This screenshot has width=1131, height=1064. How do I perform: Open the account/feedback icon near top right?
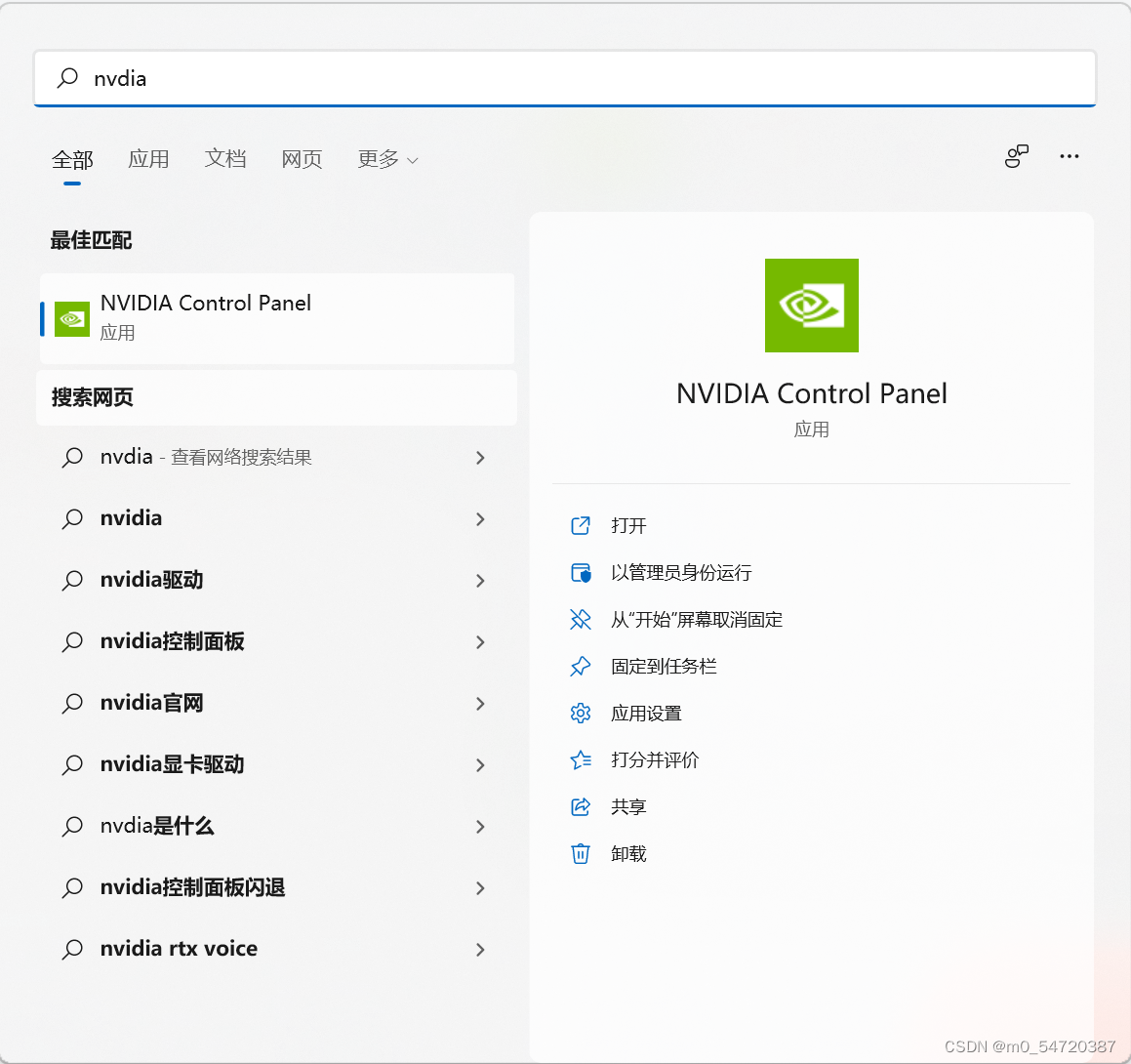(1016, 156)
